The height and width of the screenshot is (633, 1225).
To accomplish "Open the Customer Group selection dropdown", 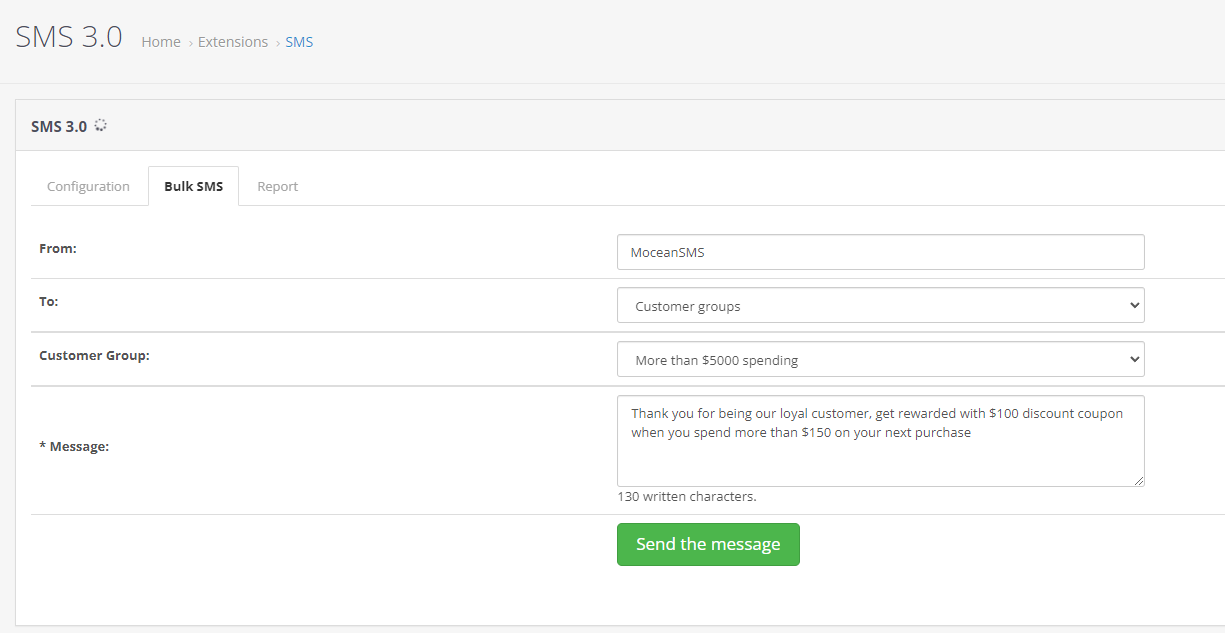I will tap(879, 358).
